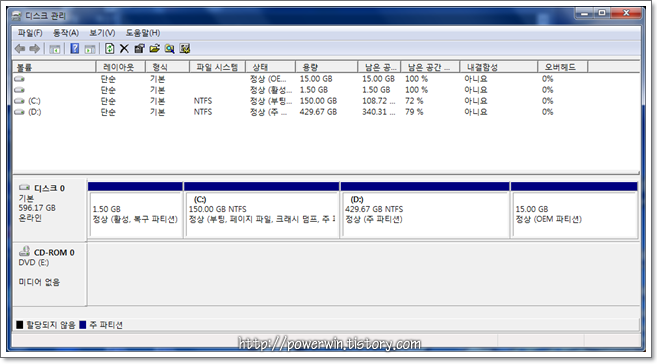Open Properties toolbar icon
This screenshot has width=658, height=364.
click(139, 49)
